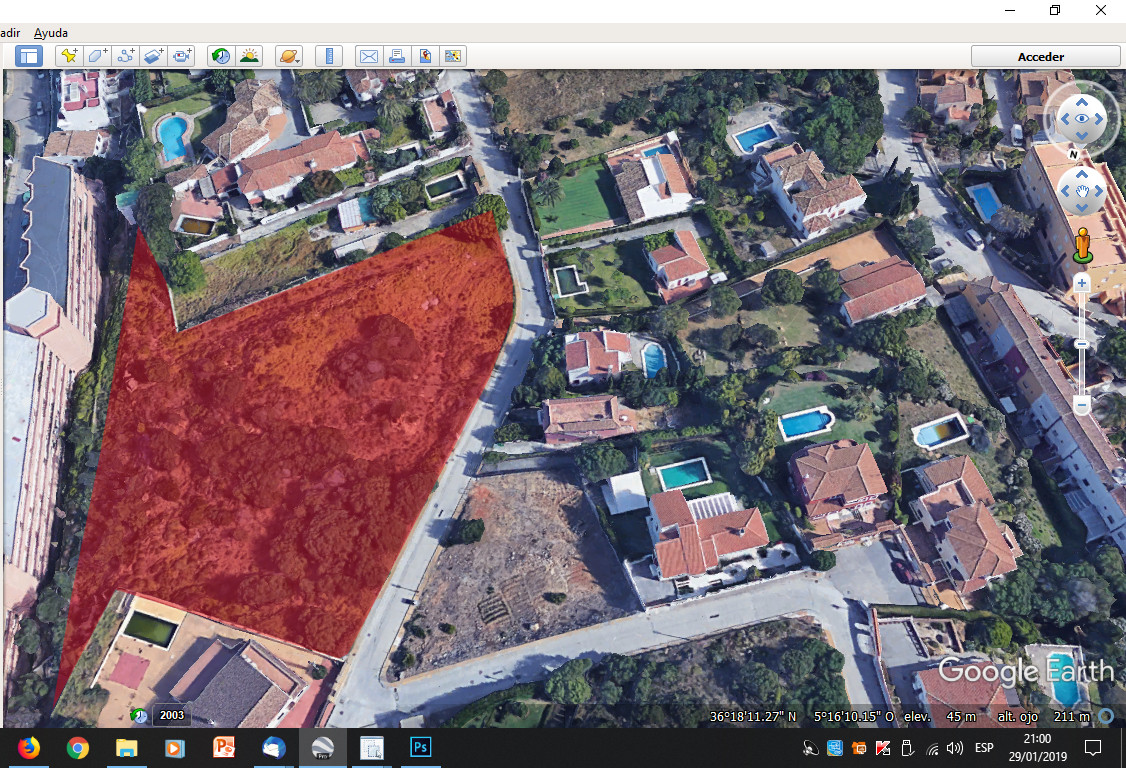
Task: Click the Print icon
Action: pyautogui.click(x=397, y=56)
